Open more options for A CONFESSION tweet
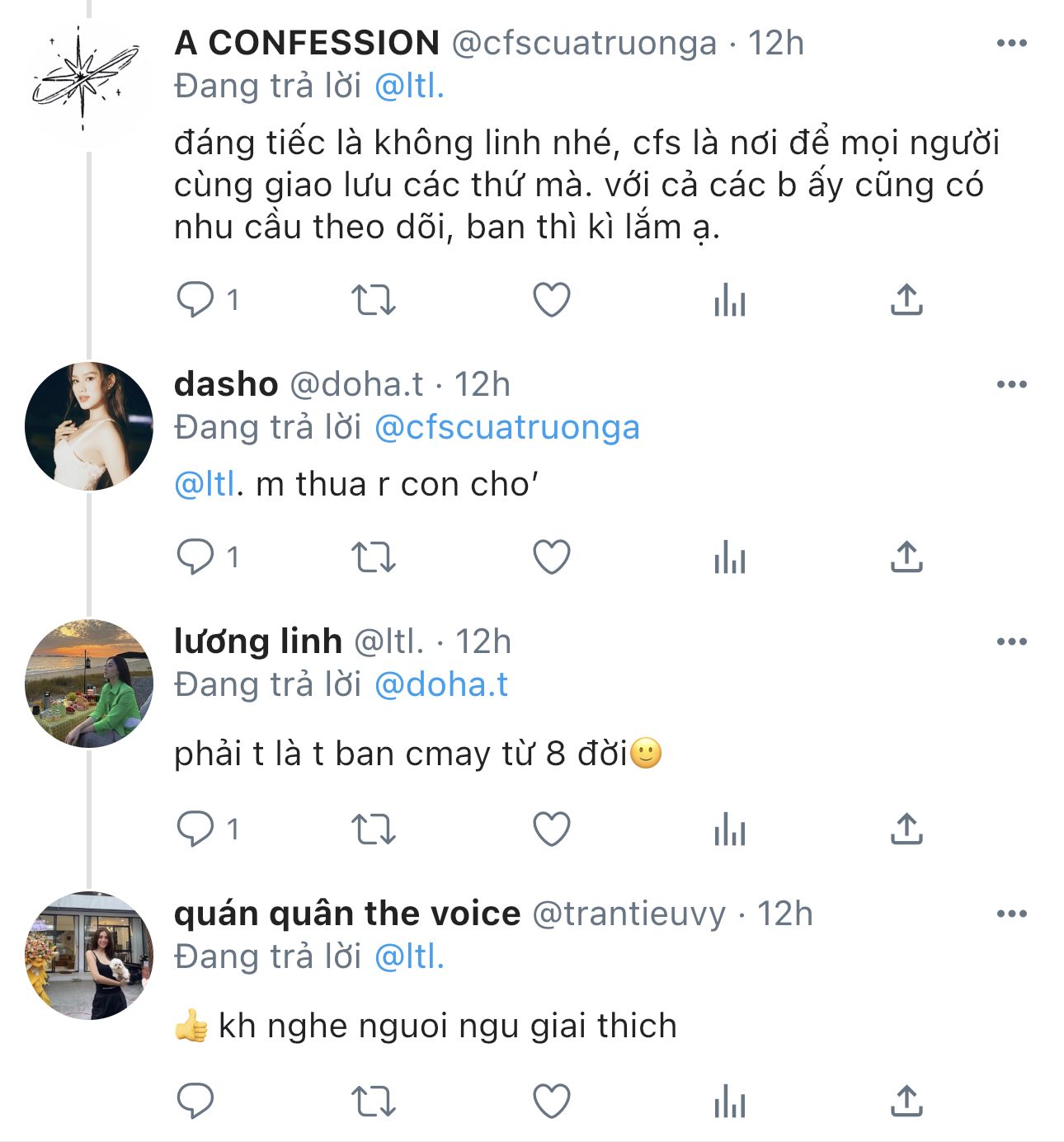The width and height of the screenshot is (1064, 1142). 1011,43
